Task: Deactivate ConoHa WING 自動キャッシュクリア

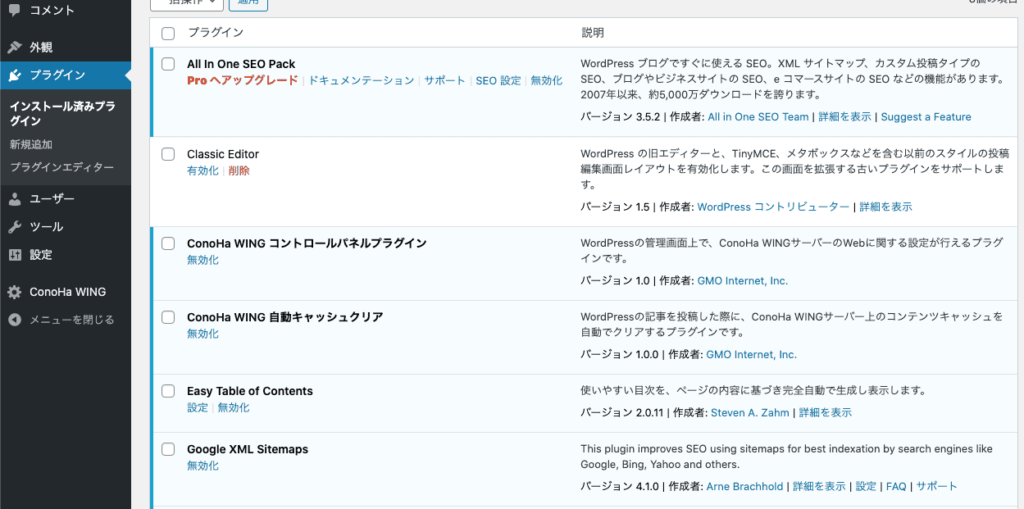Action: [202, 334]
